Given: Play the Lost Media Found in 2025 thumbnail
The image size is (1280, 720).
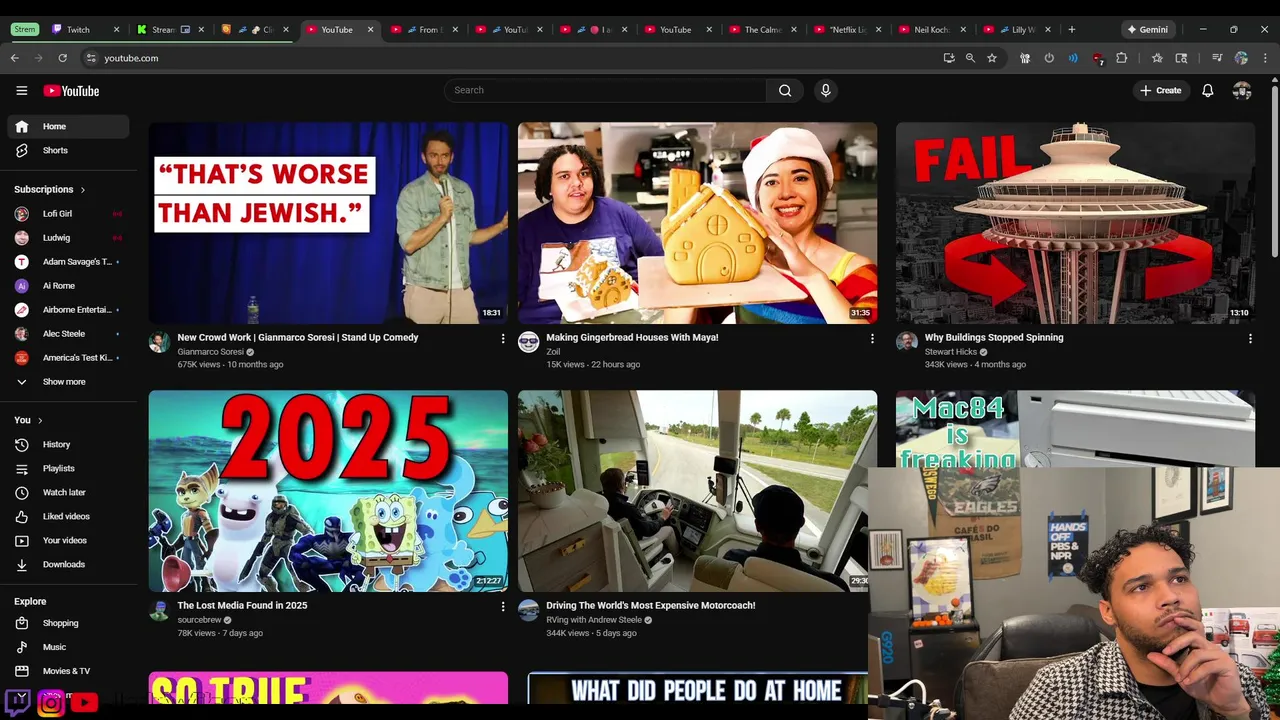Looking at the screenshot, I should [328, 491].
